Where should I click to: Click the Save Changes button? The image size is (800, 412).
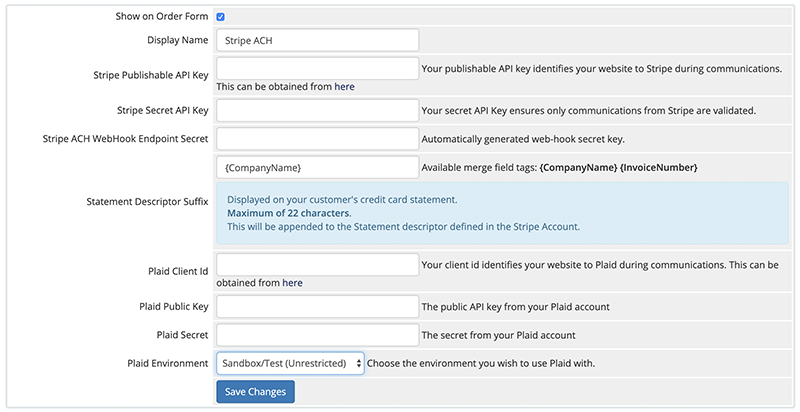point(256,392)
